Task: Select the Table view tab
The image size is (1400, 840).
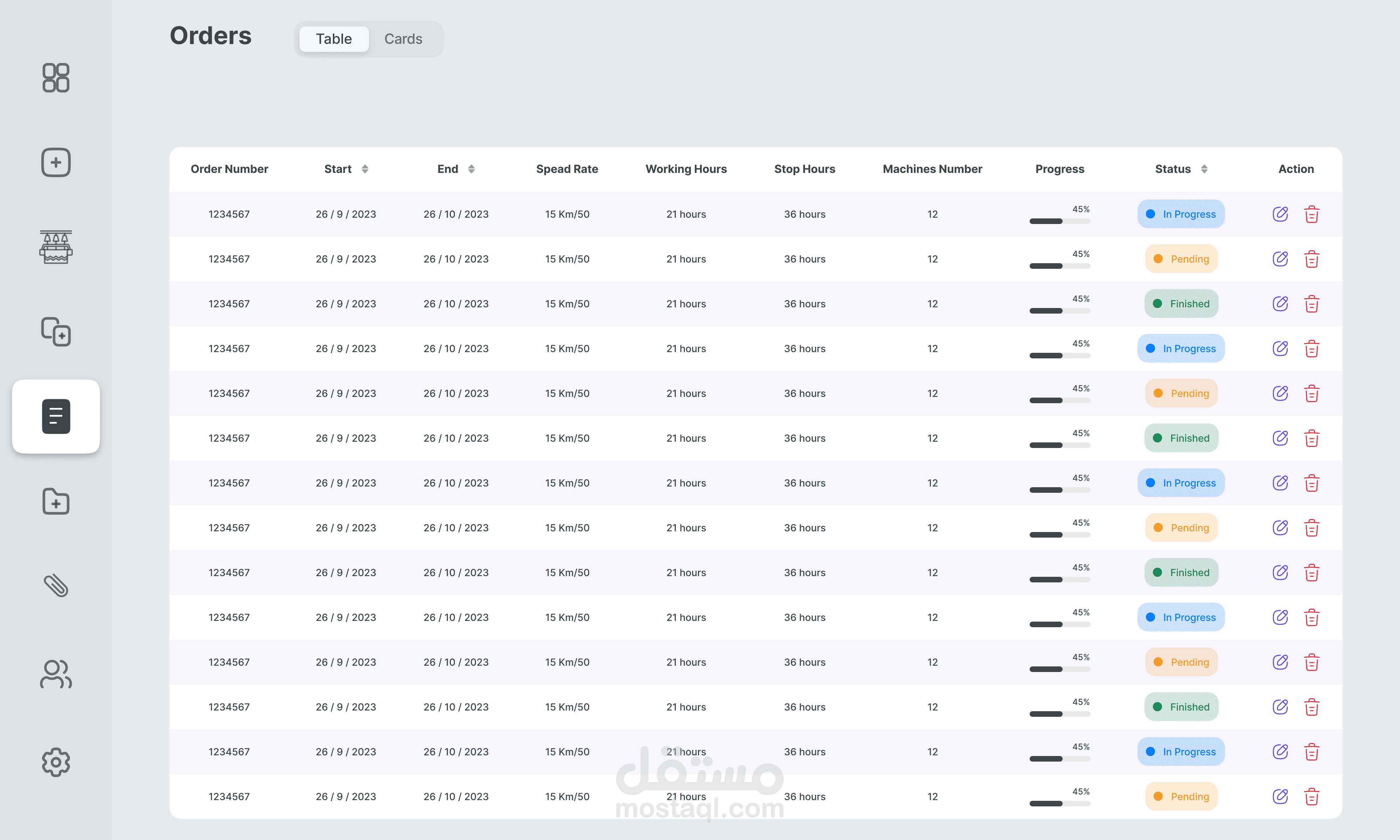Action: click(x=334, y=38)
